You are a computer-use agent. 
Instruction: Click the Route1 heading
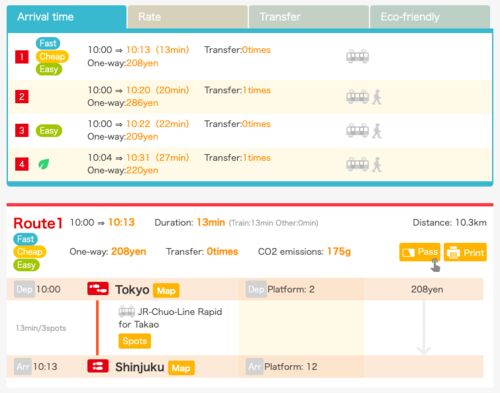point(38,223)
